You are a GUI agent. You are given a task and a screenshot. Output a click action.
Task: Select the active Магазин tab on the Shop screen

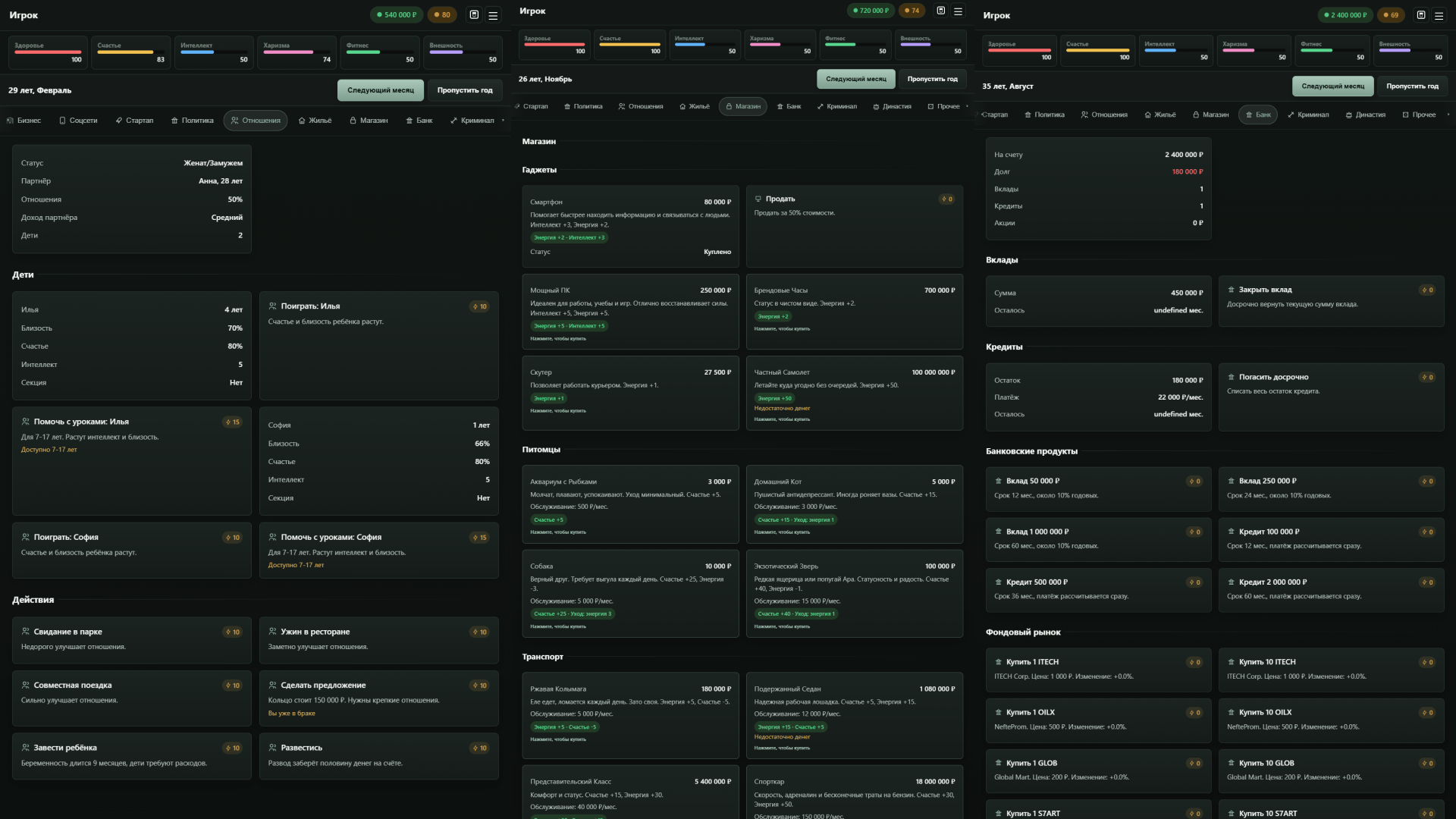(x=743, y=106)
